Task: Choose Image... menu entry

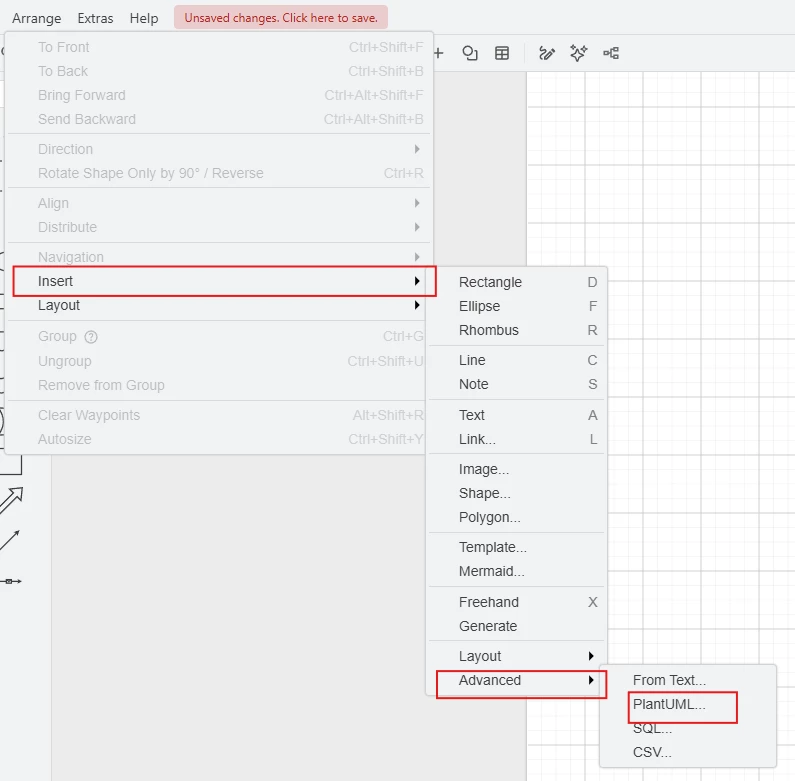Action: click(517, 470)
